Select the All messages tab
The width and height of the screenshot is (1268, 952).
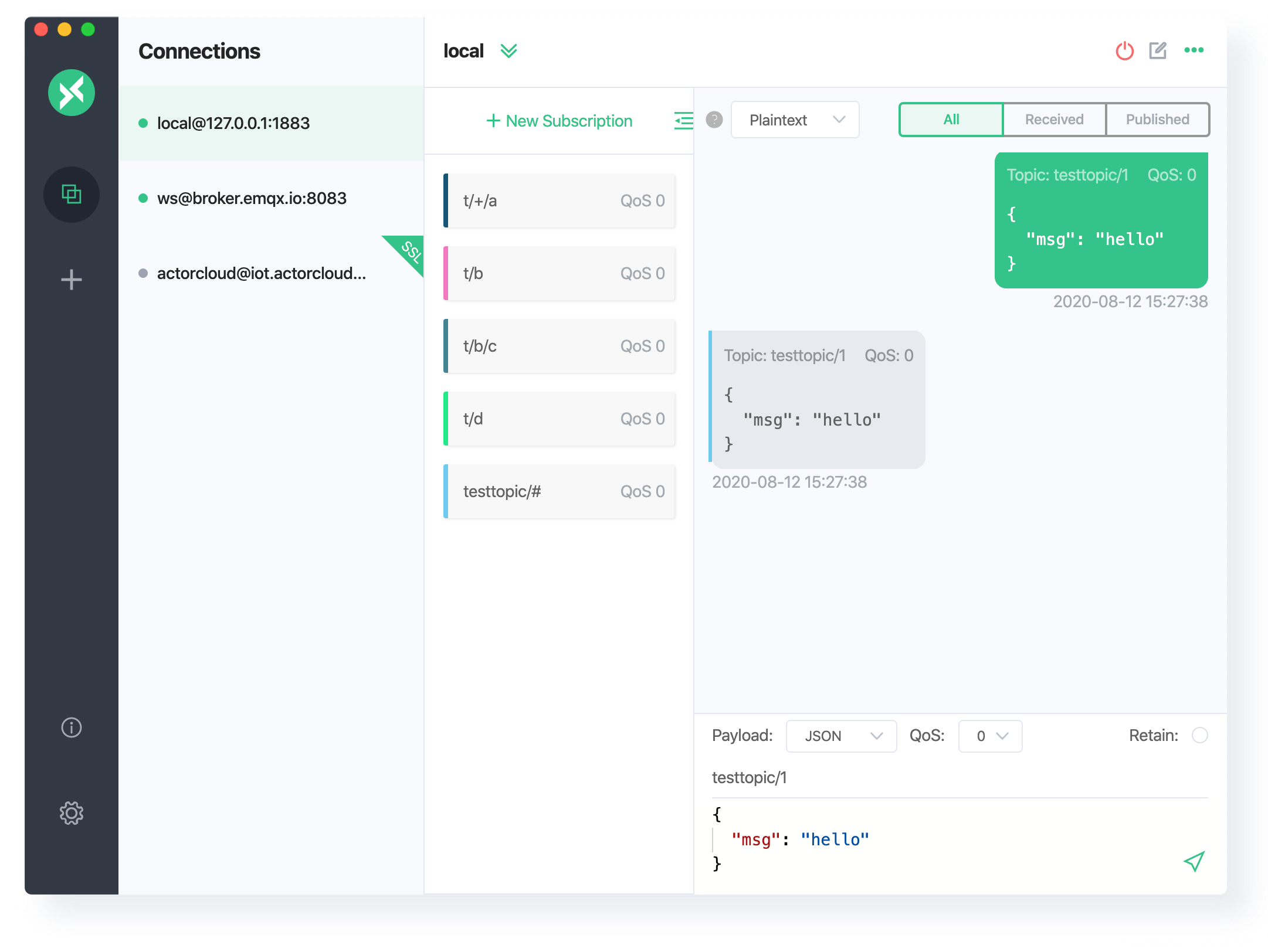[x=950, y=119]
